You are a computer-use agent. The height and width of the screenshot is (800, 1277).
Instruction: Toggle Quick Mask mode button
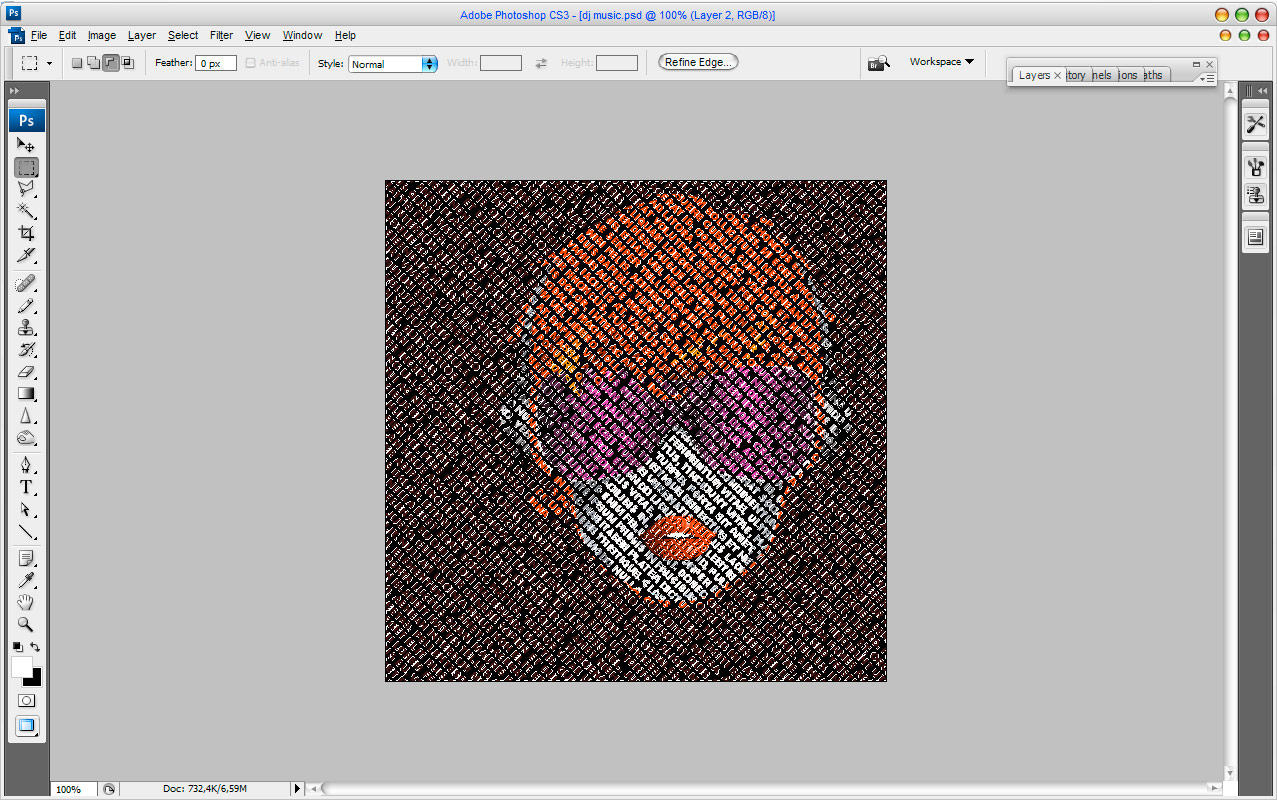point(26,701)
